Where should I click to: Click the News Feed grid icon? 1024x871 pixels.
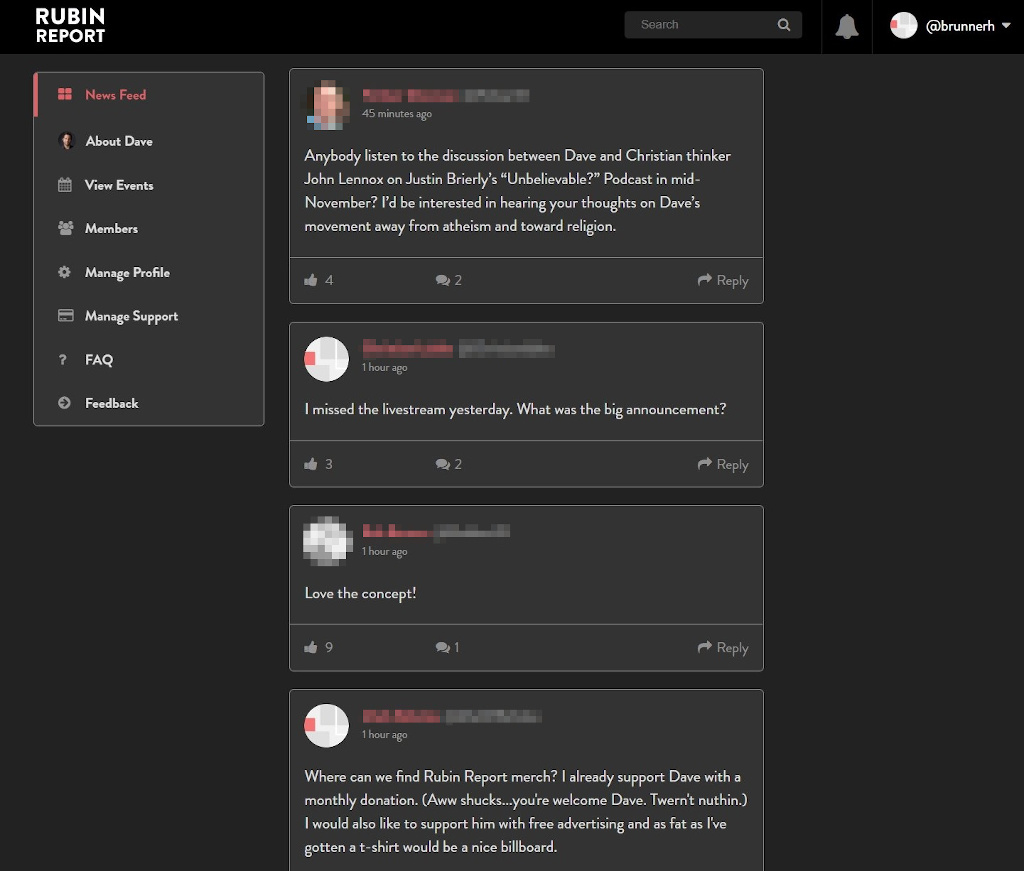click(65, 94)
